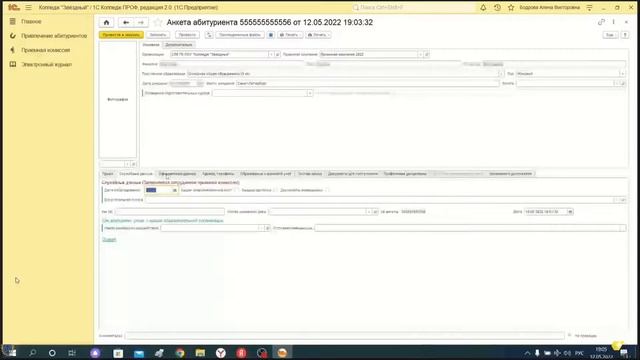This screenshot has width=640, height=360.
Task: Open the Home page icon button
Action: pos(107,22)
